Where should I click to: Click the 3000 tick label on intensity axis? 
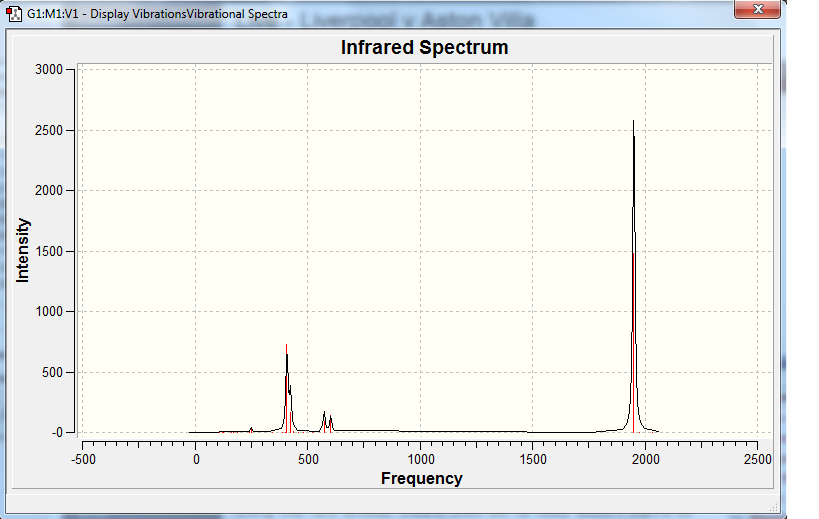pyautogui.click(x=49, y=69)
